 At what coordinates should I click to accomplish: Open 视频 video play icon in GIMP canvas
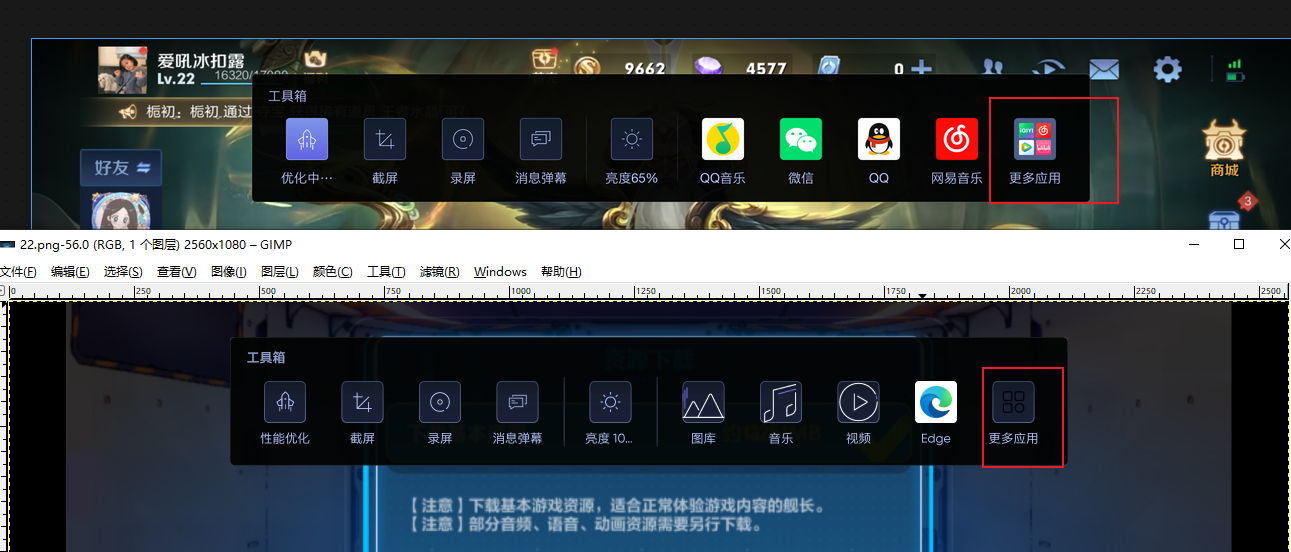pos(859,402)
